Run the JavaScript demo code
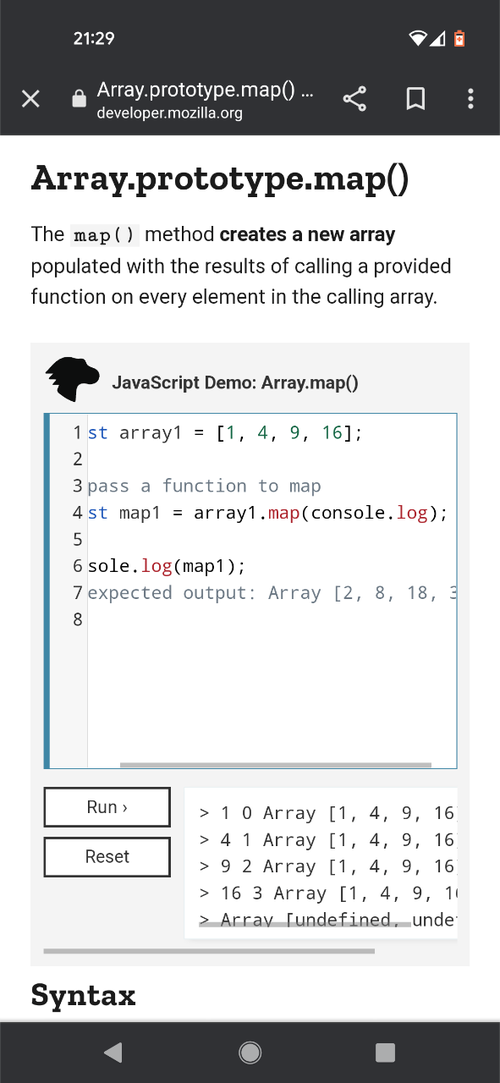500x1083 pixels. pyautogui.click(x=107, y=807)
